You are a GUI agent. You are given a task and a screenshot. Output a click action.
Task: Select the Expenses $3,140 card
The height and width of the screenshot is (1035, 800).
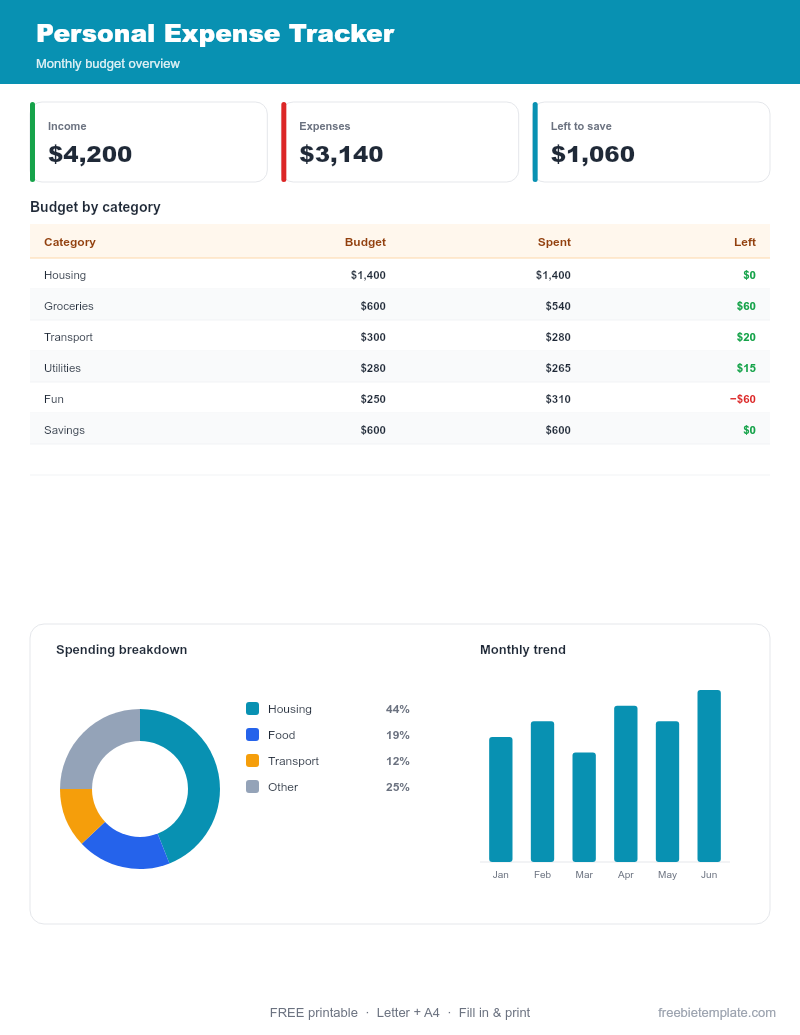[400, 142]
